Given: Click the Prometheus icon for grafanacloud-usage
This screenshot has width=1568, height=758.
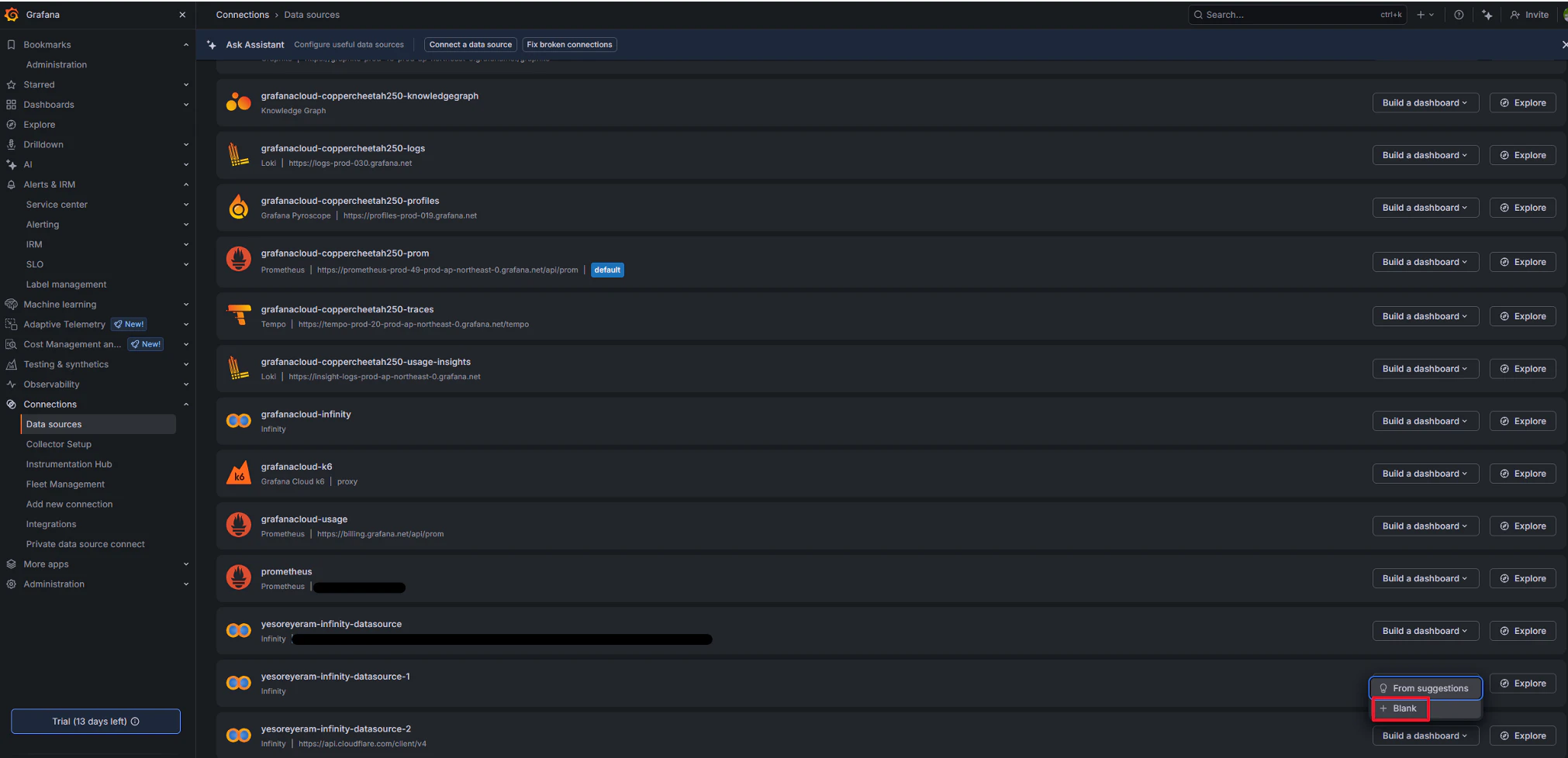Looking at the screenshot, I should point(239,525).
